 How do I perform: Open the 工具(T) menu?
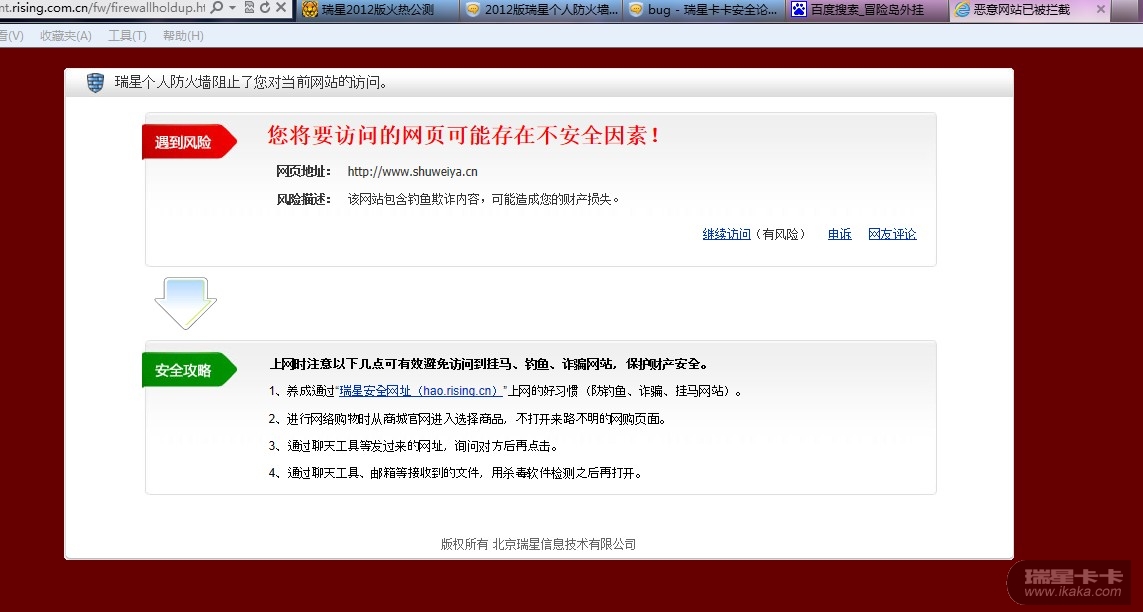[127, 36]
